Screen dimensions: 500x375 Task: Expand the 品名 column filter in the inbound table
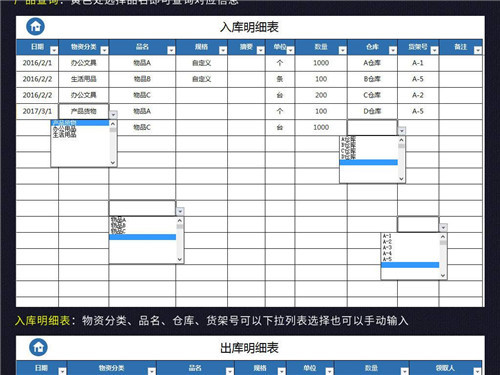(171, 50)
